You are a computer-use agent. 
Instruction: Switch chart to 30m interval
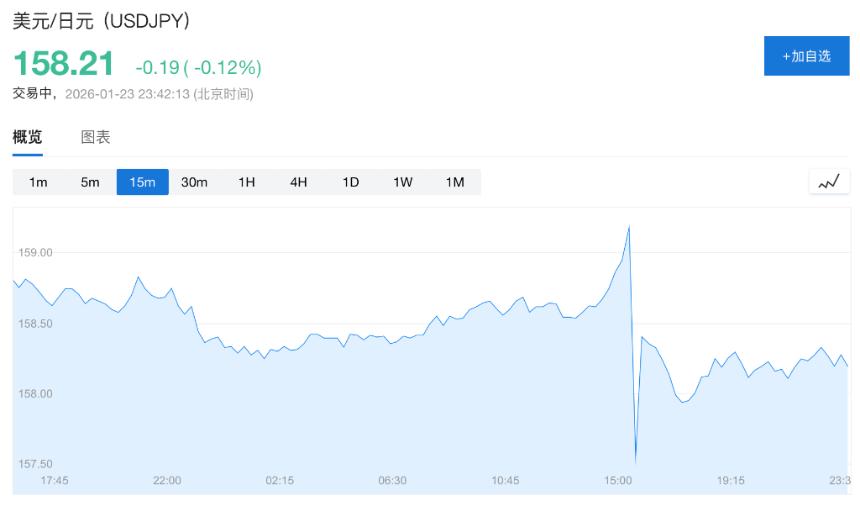coord(194,182)
